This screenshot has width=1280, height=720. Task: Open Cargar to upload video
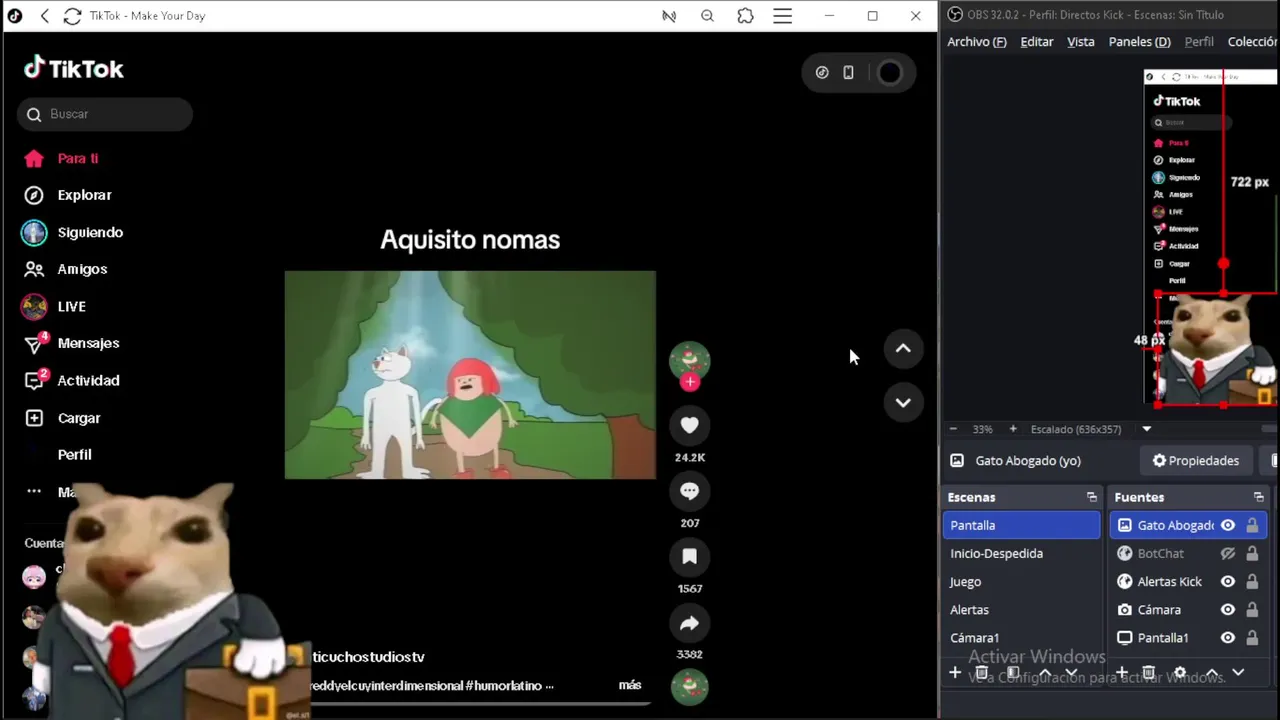(x=63, y=418)
